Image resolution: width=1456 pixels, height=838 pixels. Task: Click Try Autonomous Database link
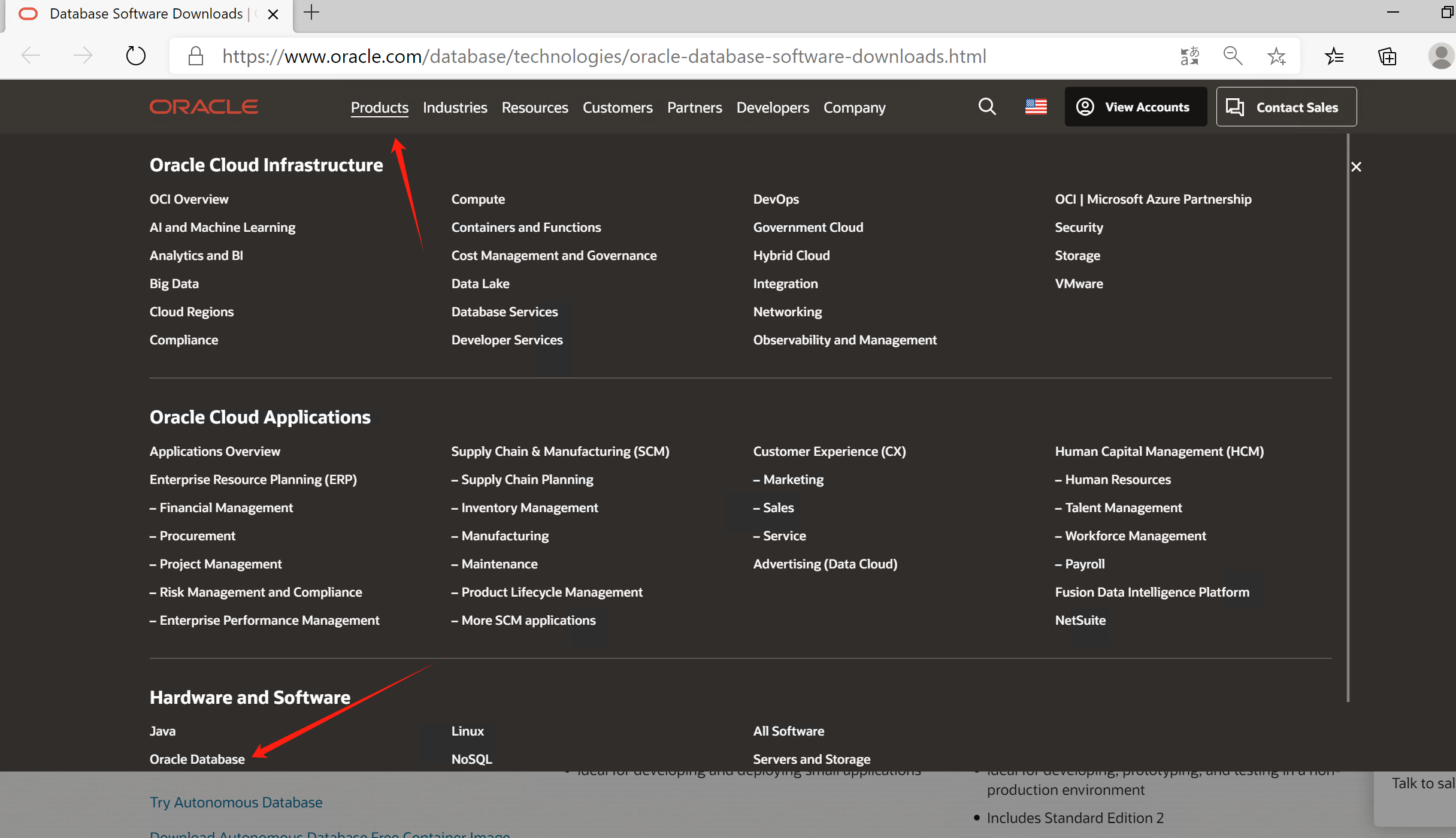(236, 802)
